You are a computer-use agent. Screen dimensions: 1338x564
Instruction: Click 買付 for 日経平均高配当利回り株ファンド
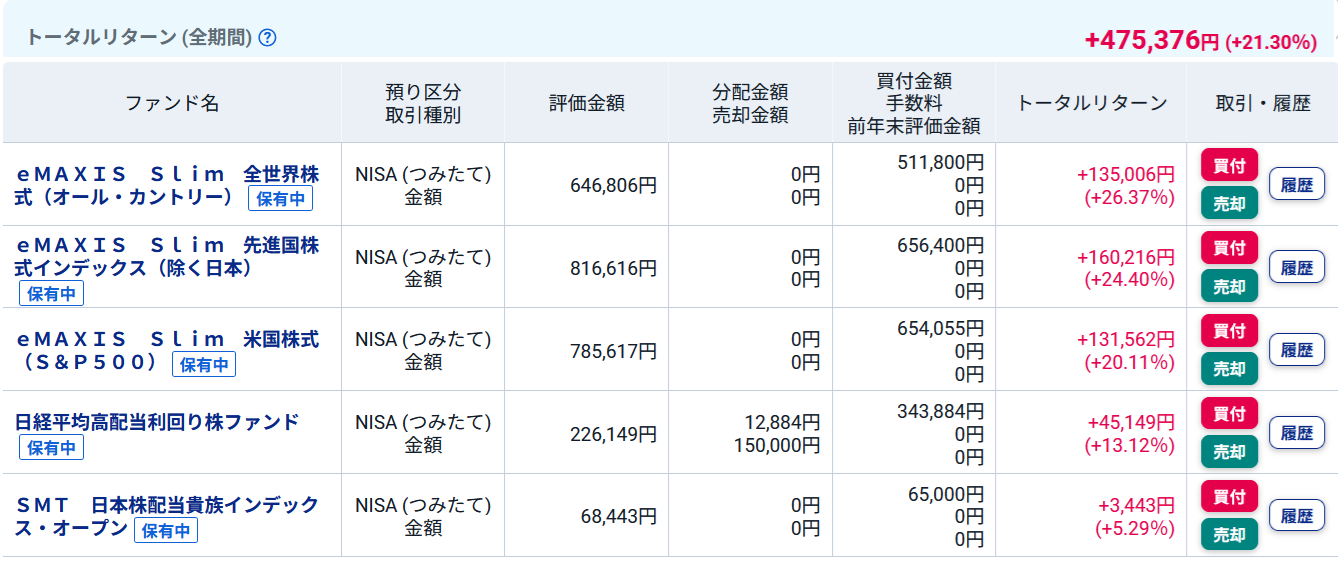tap(1229, 413)
